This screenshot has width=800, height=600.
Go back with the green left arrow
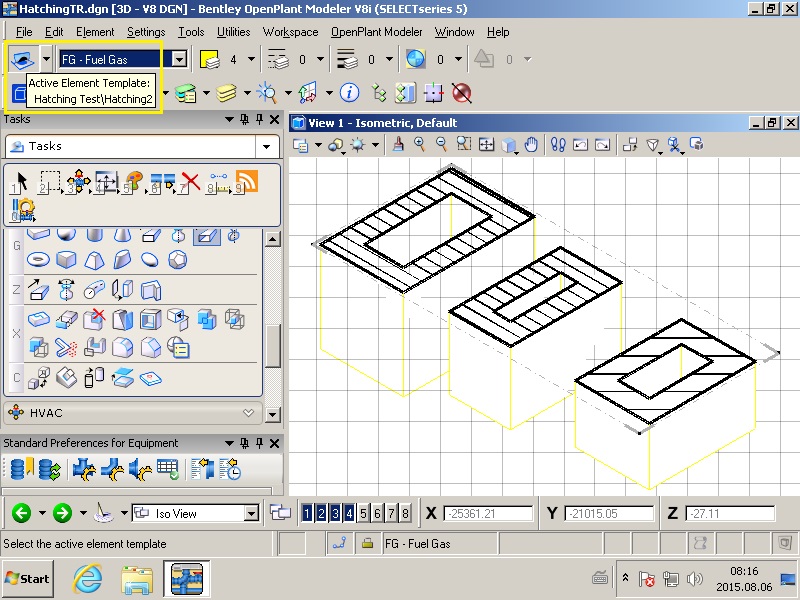coord(21,512)
